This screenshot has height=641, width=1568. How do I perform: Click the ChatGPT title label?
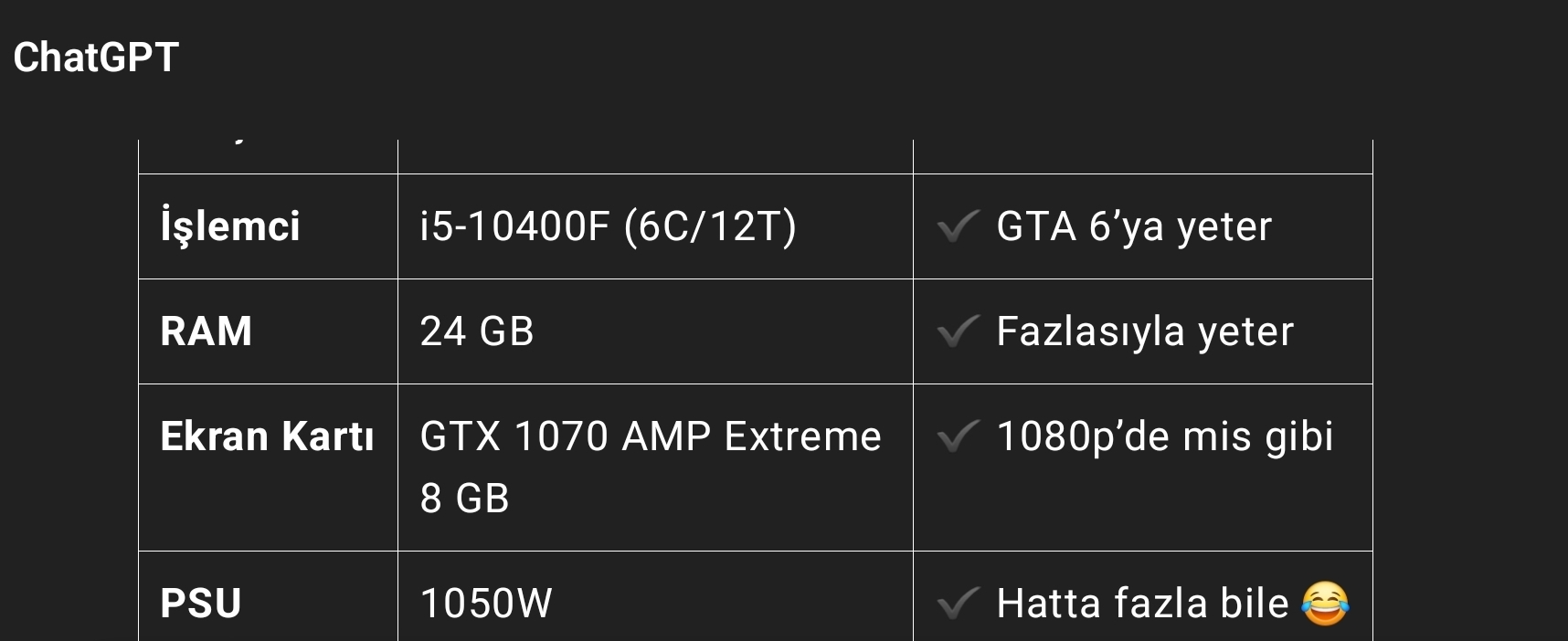[x=96, y=57]
